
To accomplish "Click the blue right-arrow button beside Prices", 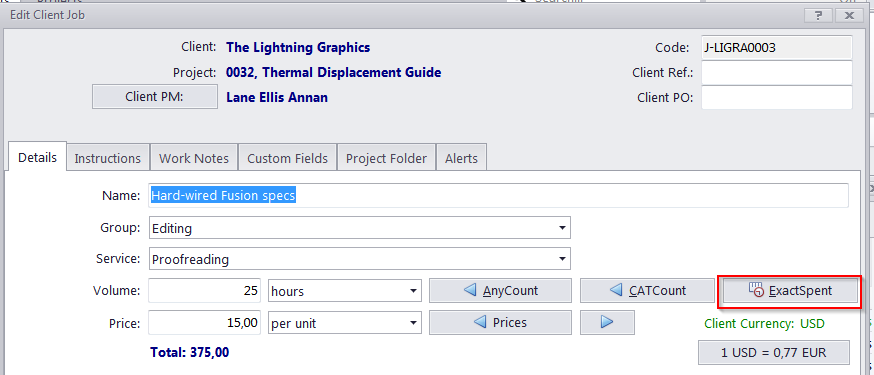I will (607, 322).
